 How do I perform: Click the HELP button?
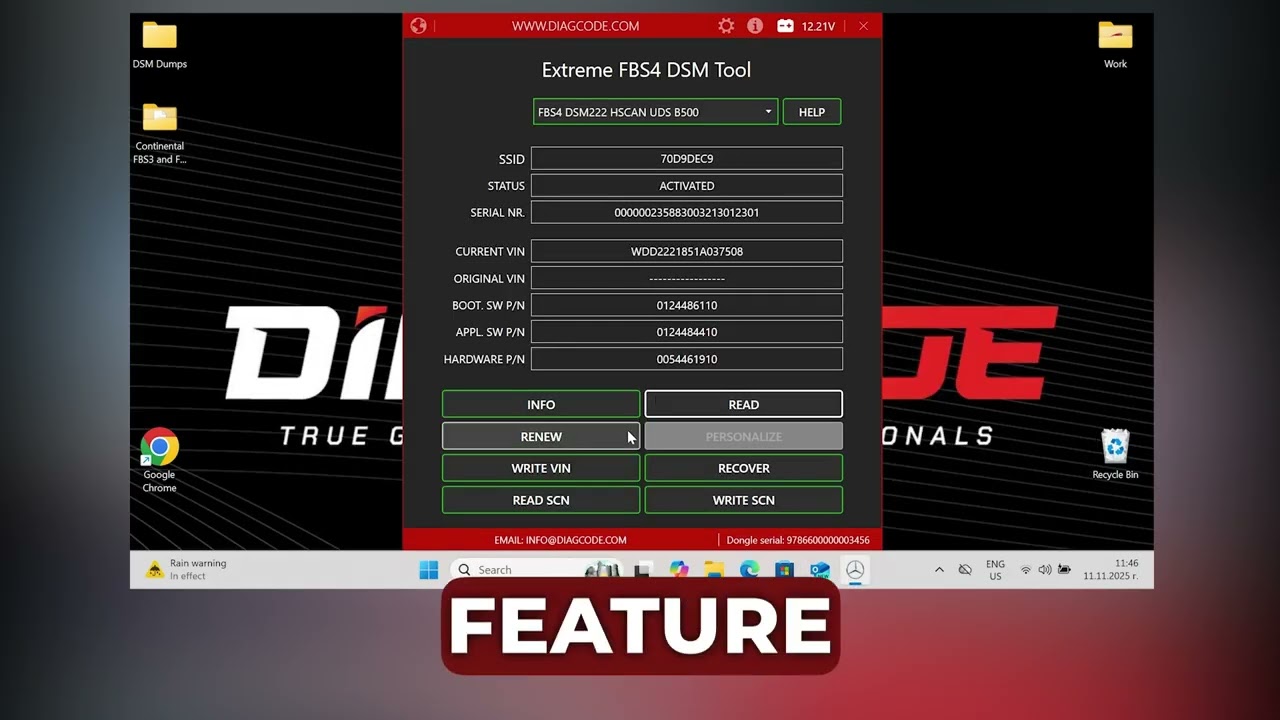click(x=812, y=112)
